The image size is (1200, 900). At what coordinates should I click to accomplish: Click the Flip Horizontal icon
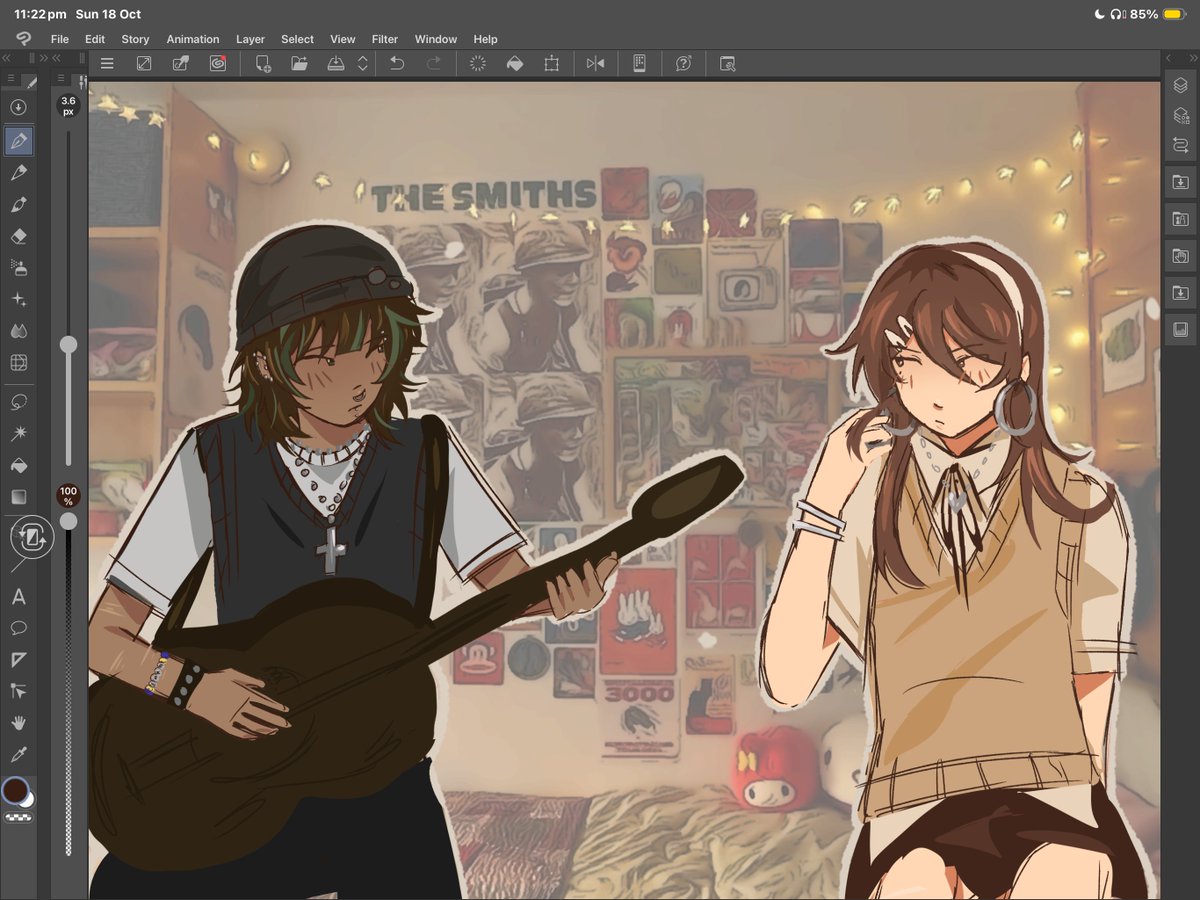(596, 63)
